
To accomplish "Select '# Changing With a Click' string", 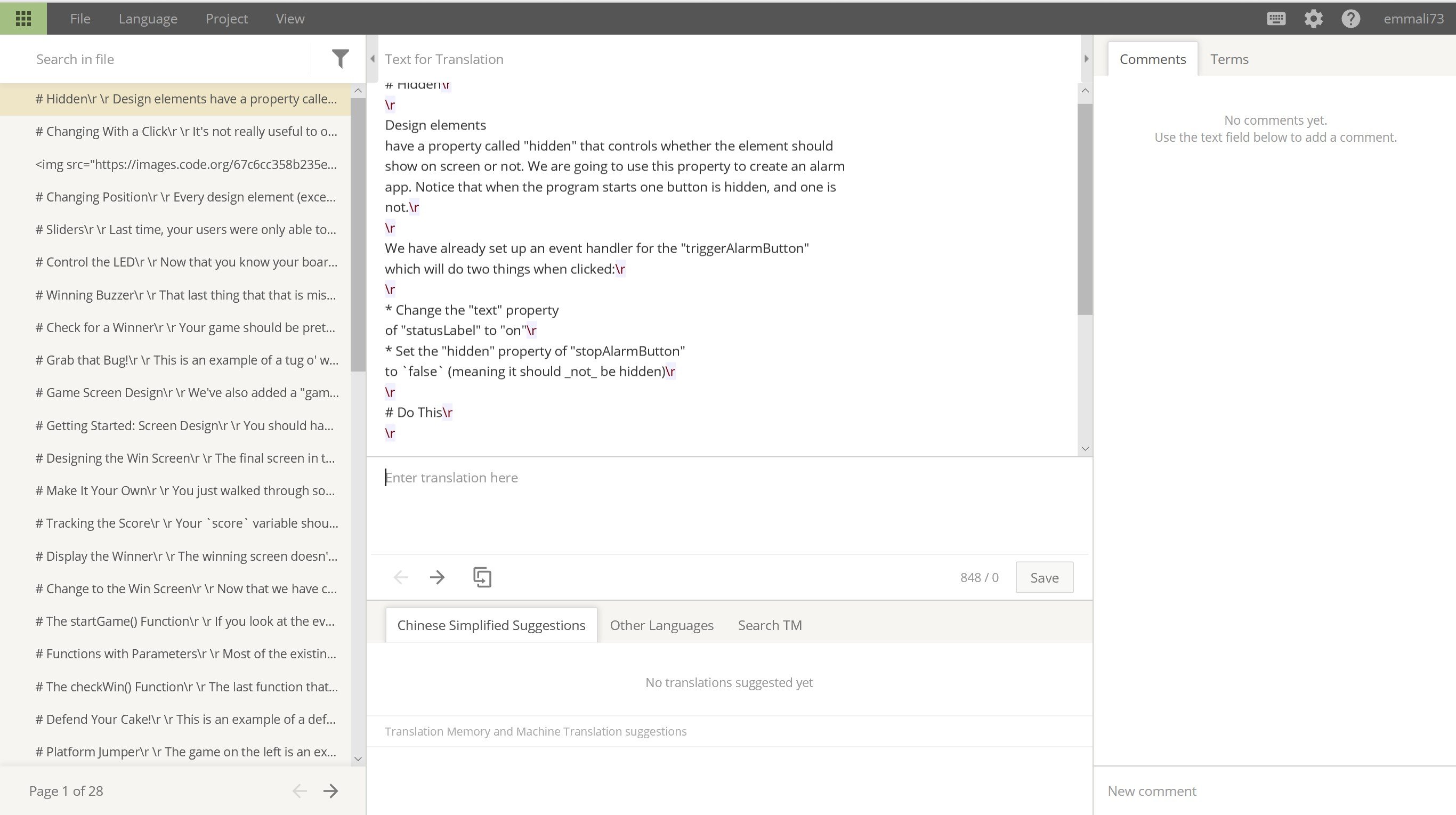I will pos(175,132).
